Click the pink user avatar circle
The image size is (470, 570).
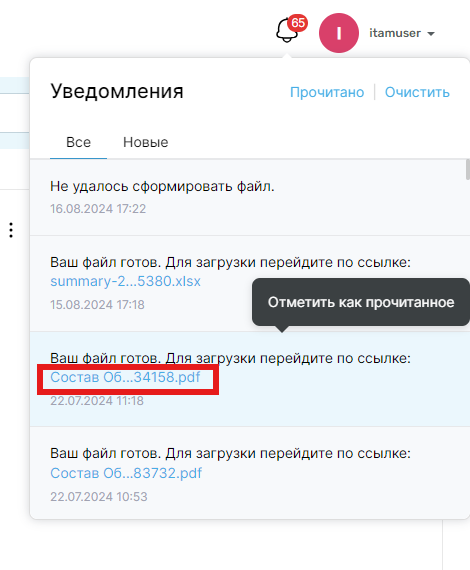(x=339, y=33)
